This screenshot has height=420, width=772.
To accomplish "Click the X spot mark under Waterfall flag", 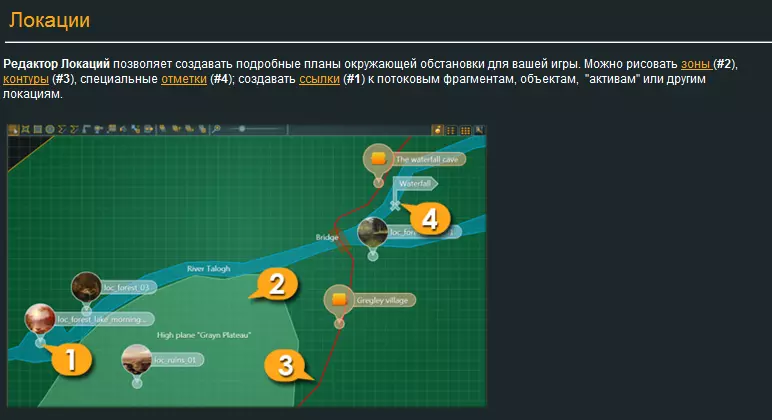I will coord(395,205).
